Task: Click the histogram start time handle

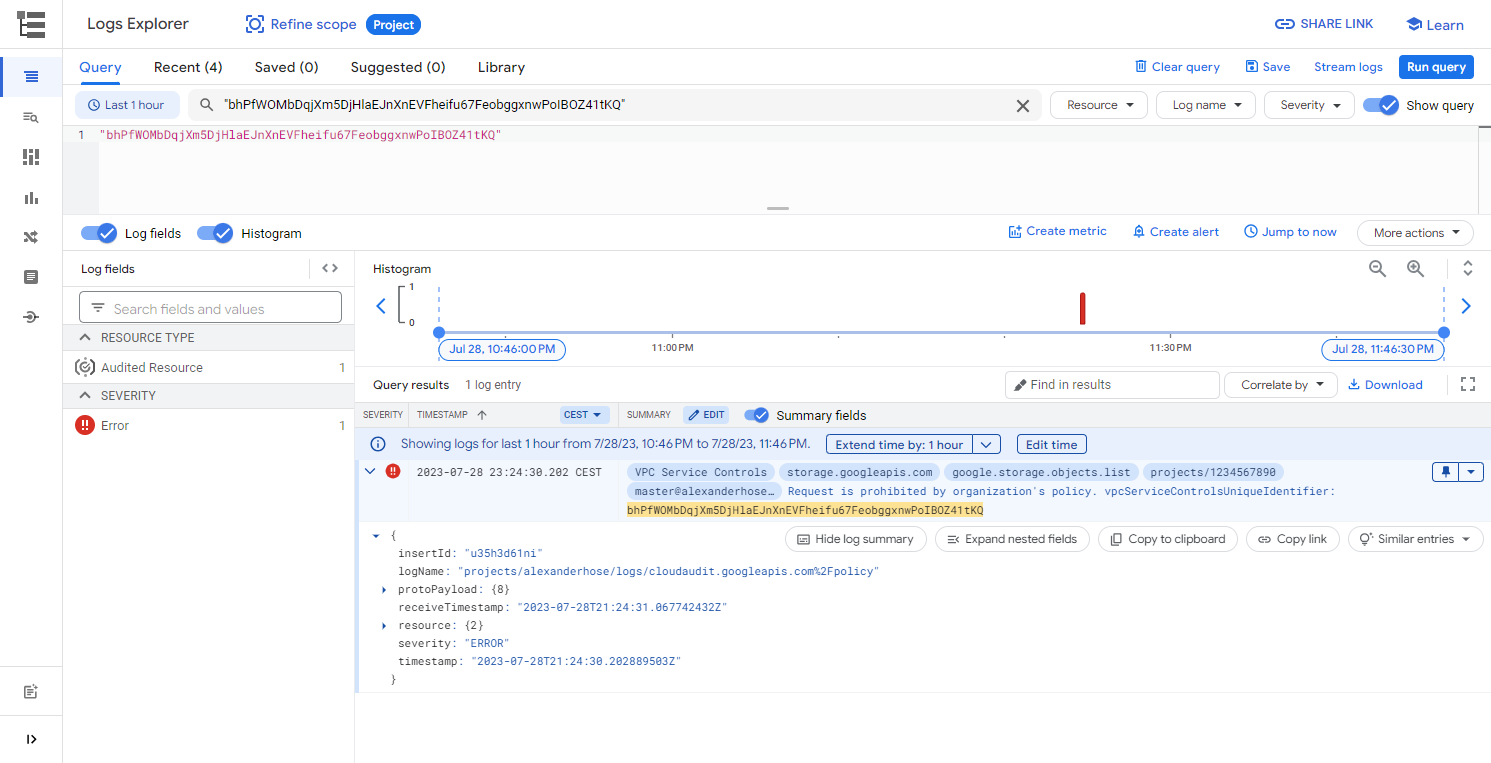Action: point(439,332)
